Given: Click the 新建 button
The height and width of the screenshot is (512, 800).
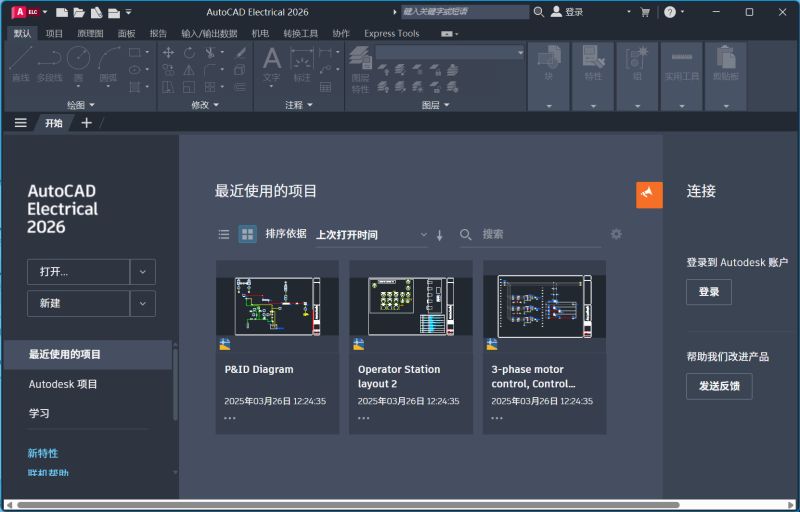Looking at the screenshot, I should click(x=79, y=303).
